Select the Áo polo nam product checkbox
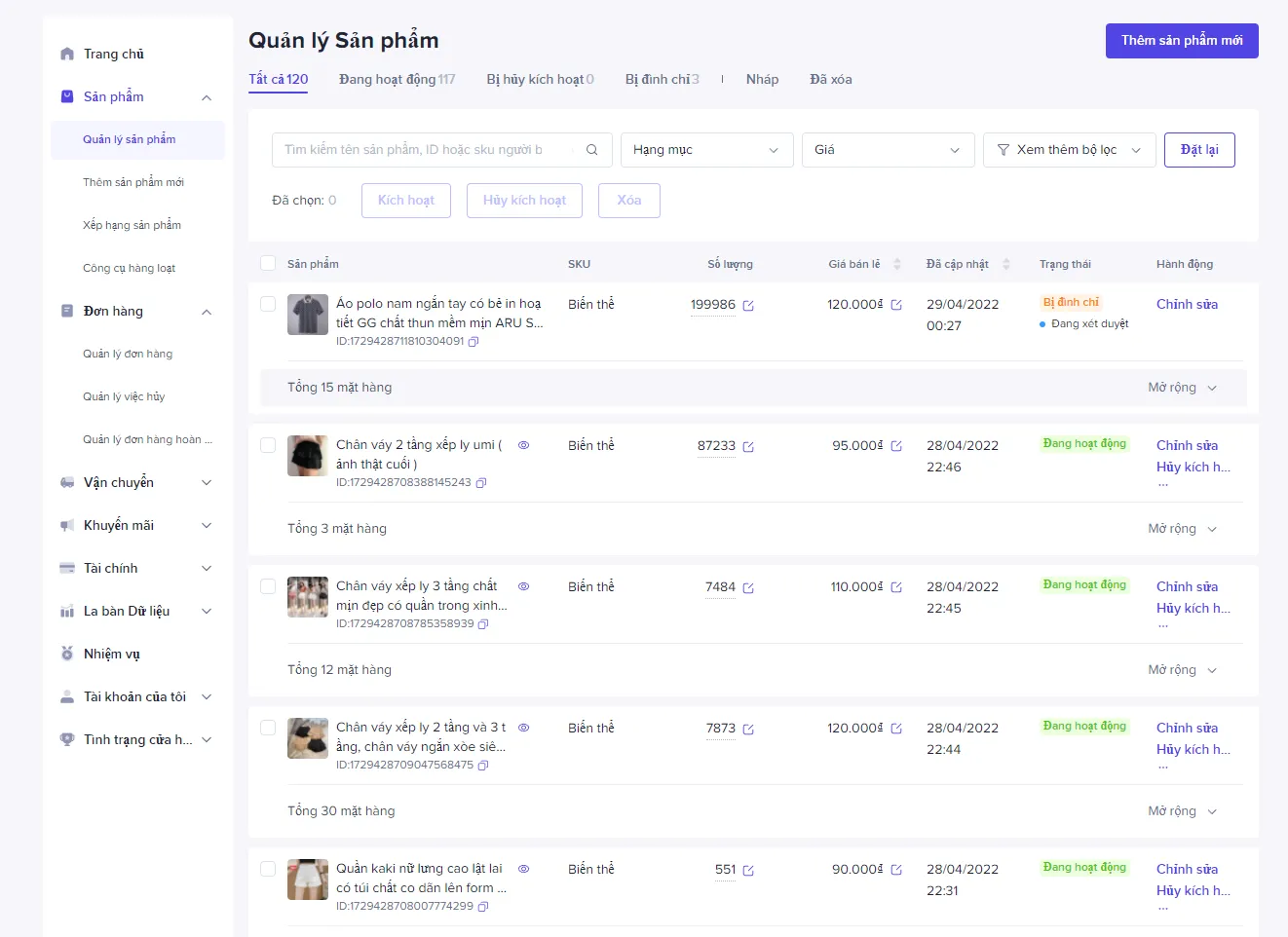 pyautogui.click(x=268, y=304)
